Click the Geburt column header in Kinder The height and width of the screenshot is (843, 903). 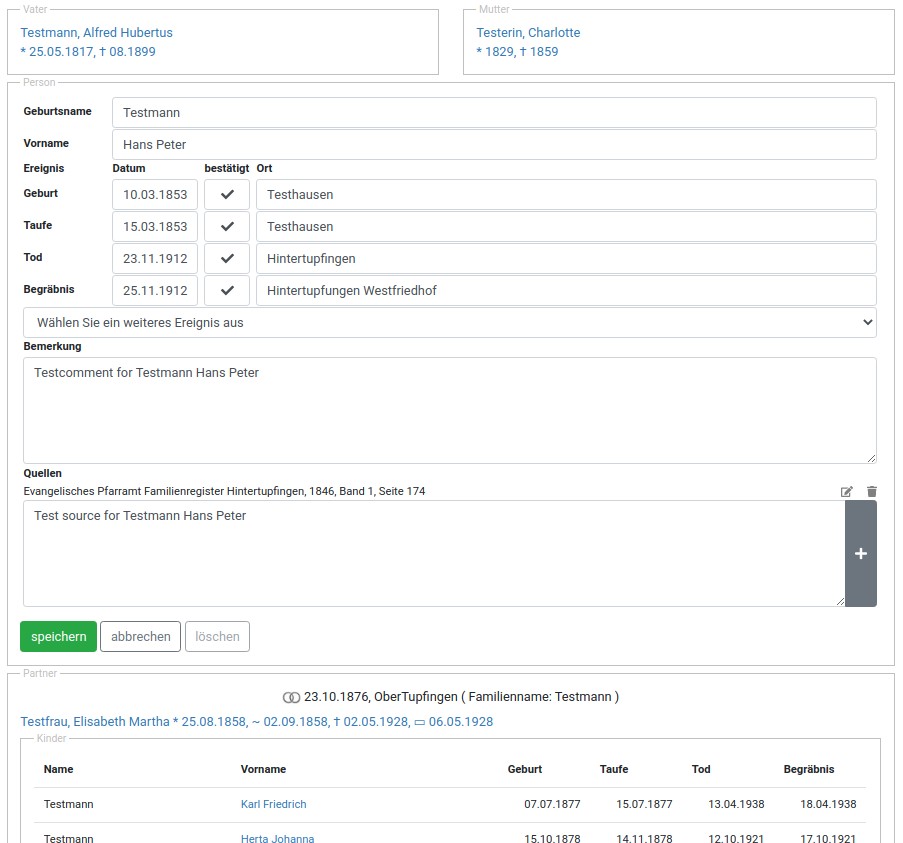(525, 769)
